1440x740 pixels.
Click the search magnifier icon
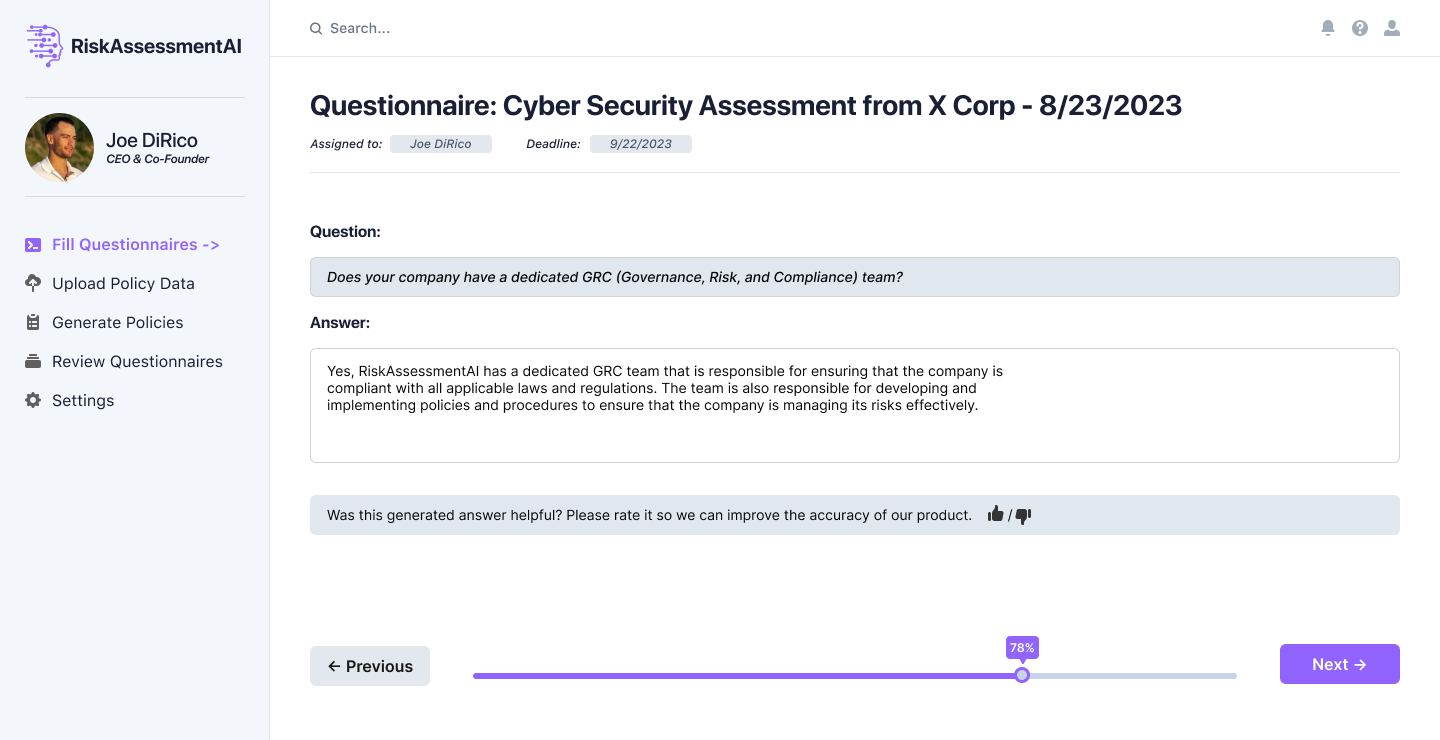point(316,28)
